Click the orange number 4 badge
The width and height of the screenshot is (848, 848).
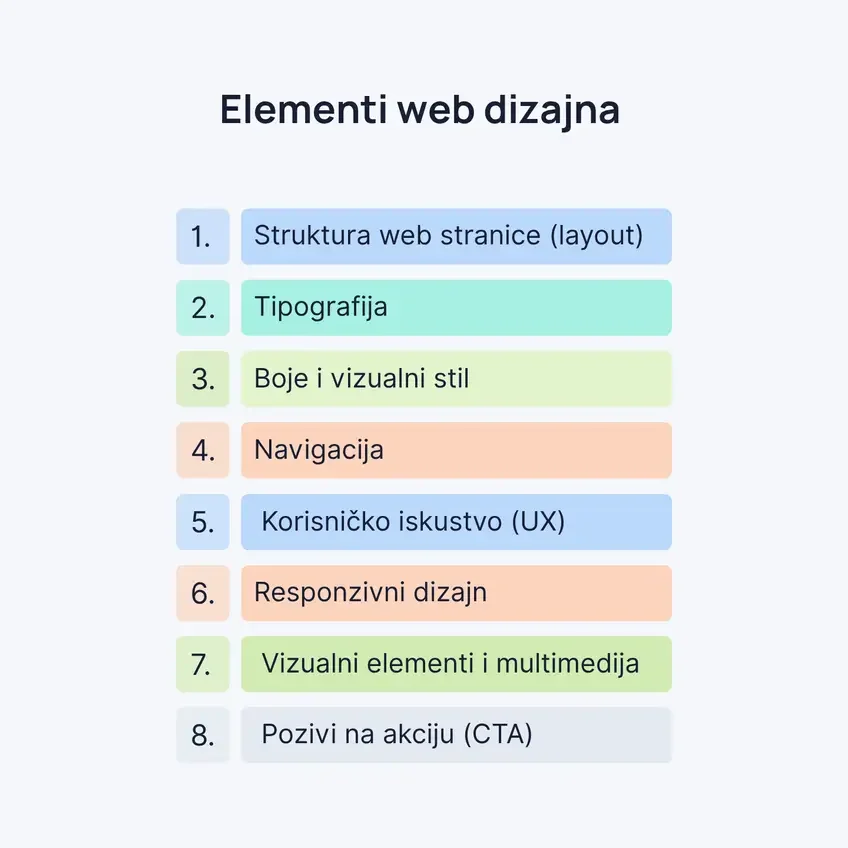pyautogui.click(x=203, y=450)
